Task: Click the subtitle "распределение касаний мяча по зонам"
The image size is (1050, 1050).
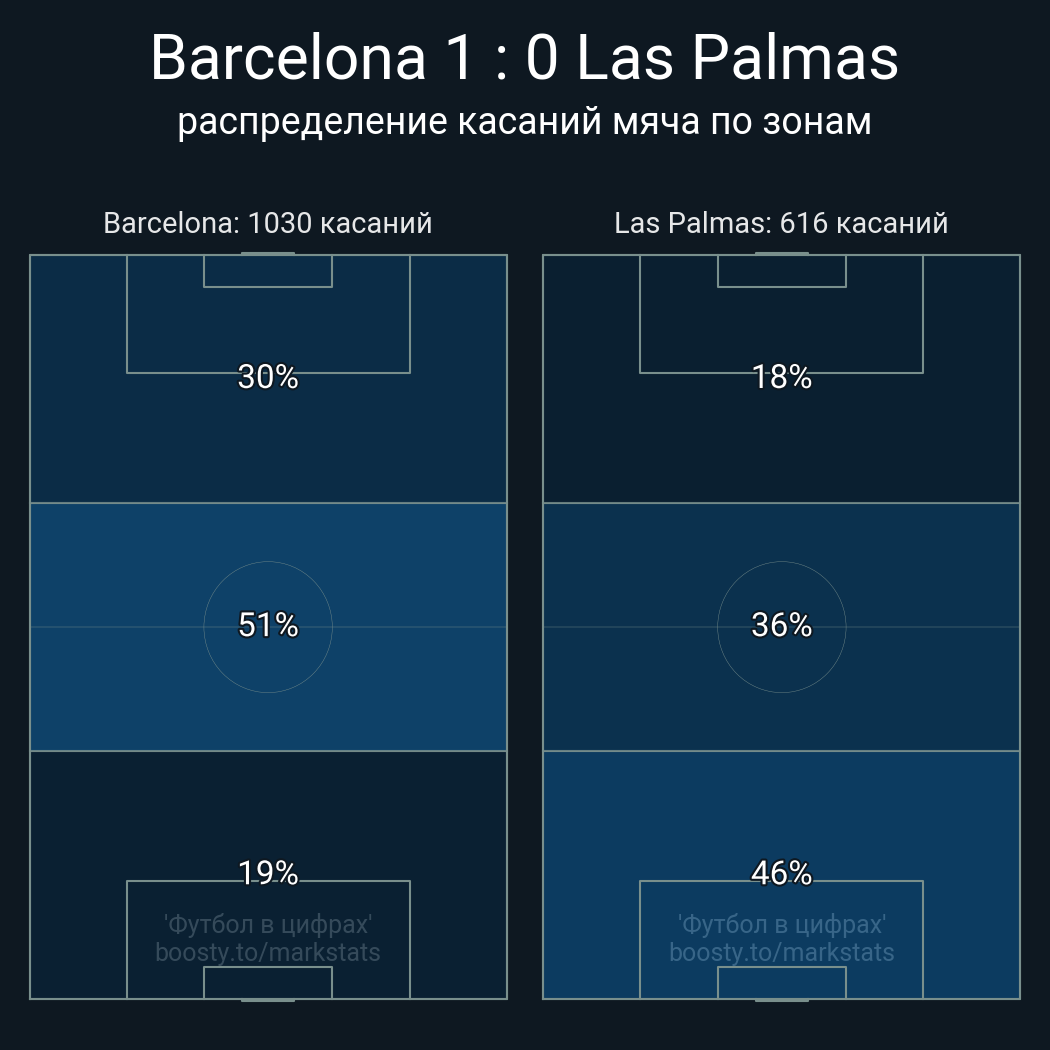Action: [524, 122]
